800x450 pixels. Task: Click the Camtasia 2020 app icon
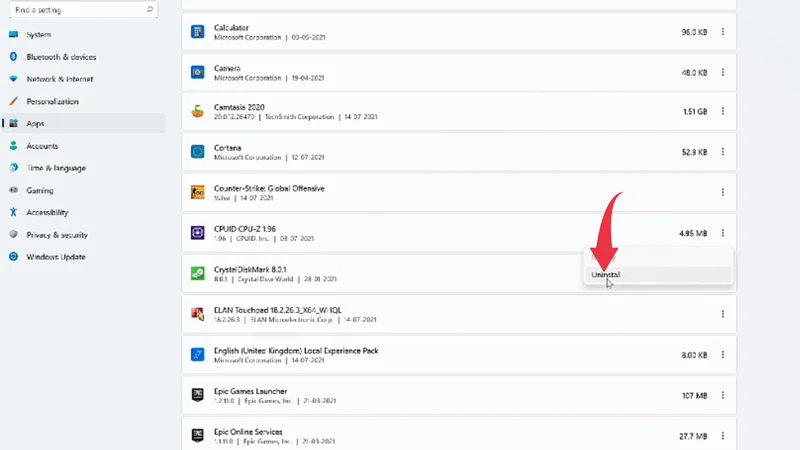(x=197, y=112)
